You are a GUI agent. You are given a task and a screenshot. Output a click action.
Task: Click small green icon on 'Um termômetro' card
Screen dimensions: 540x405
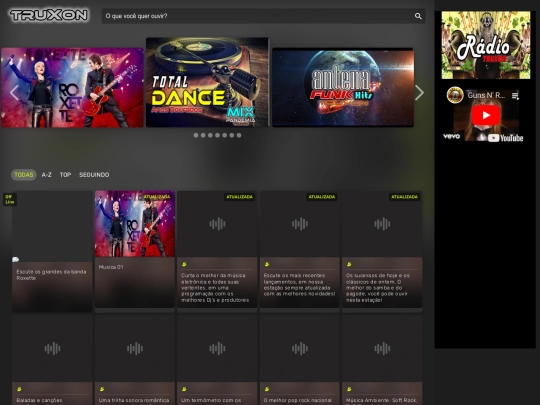pos(184,389)
